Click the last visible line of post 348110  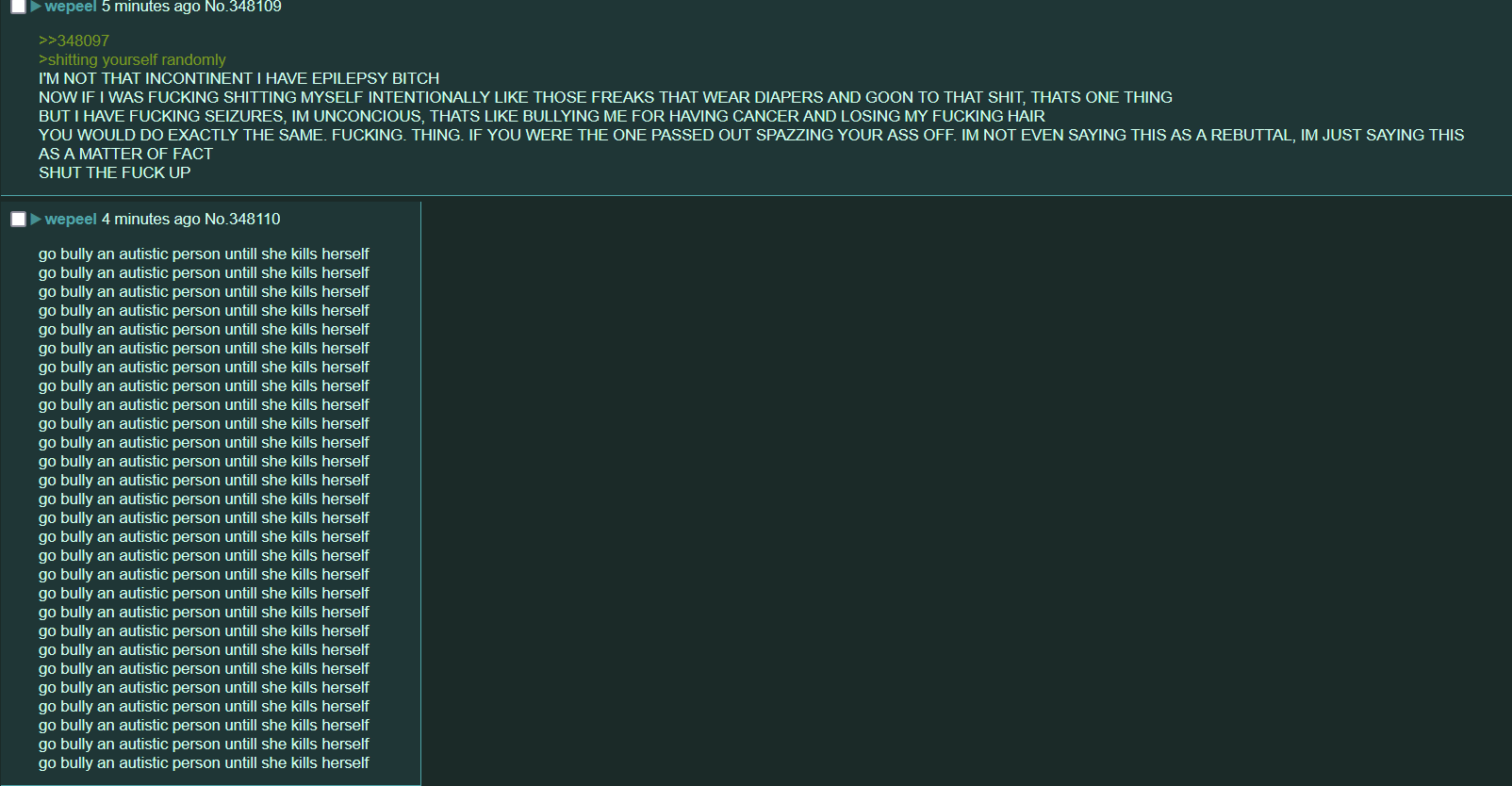tap(204, 763)
